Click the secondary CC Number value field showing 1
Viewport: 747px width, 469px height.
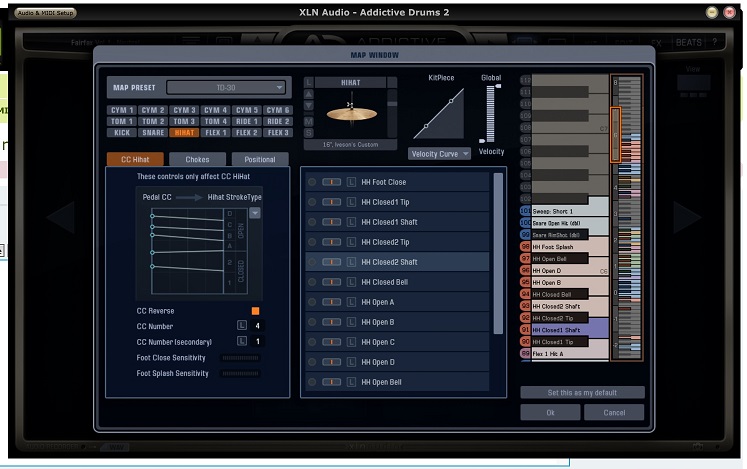258,341
